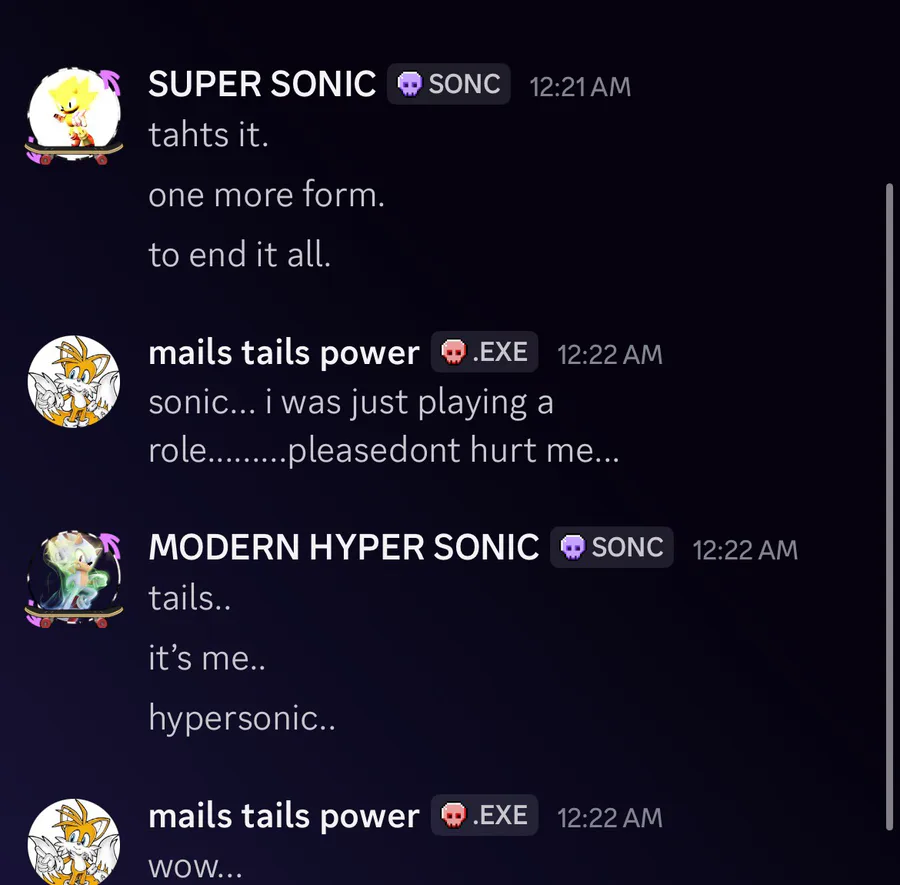Click the SONC tag beside MODERN HYPER SONIC
This screenshot has width=900, height=885.
pyautogui.click(x=612, y=548)
